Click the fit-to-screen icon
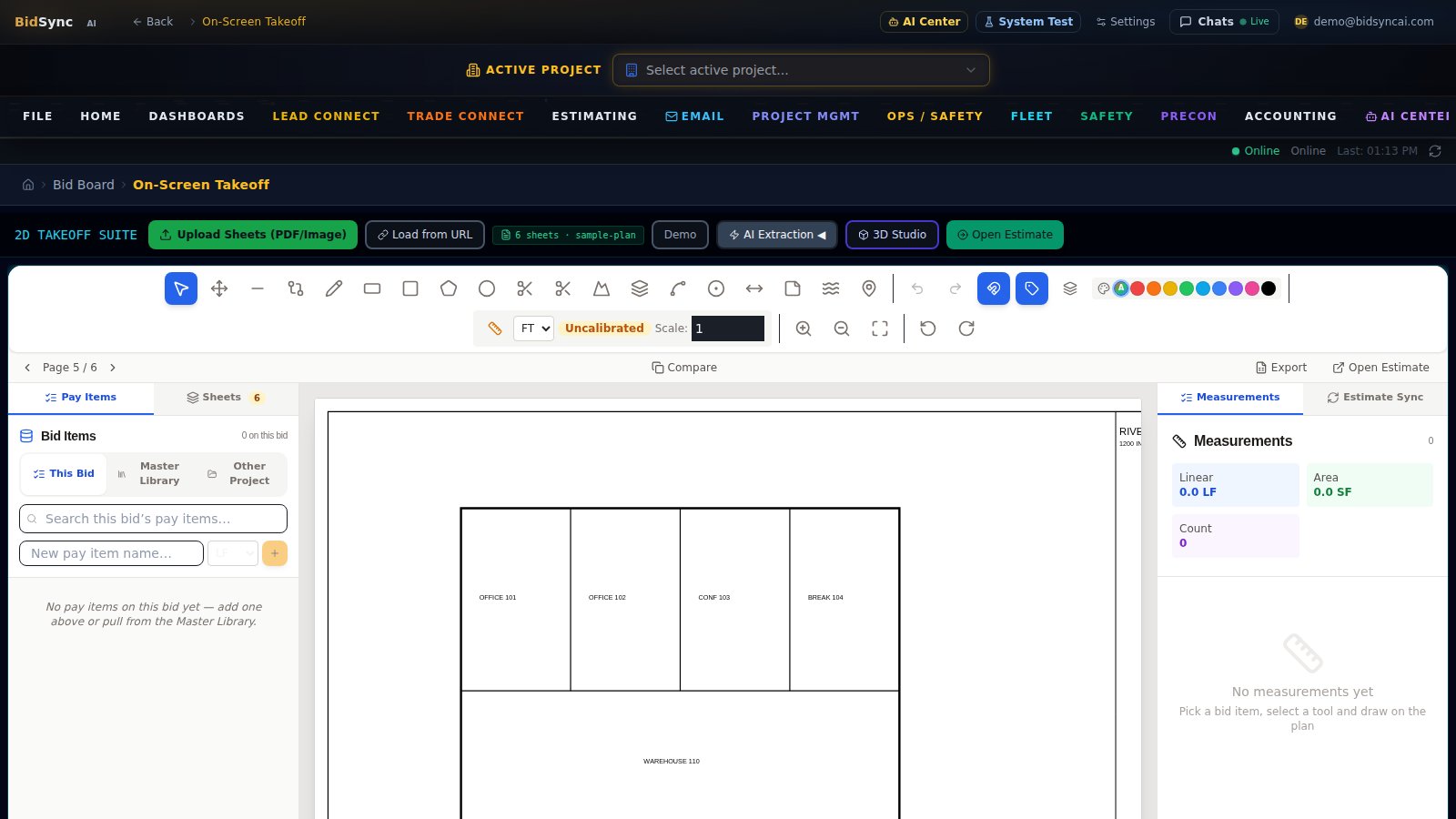1456x819 pixels. [x=880, y=329]
